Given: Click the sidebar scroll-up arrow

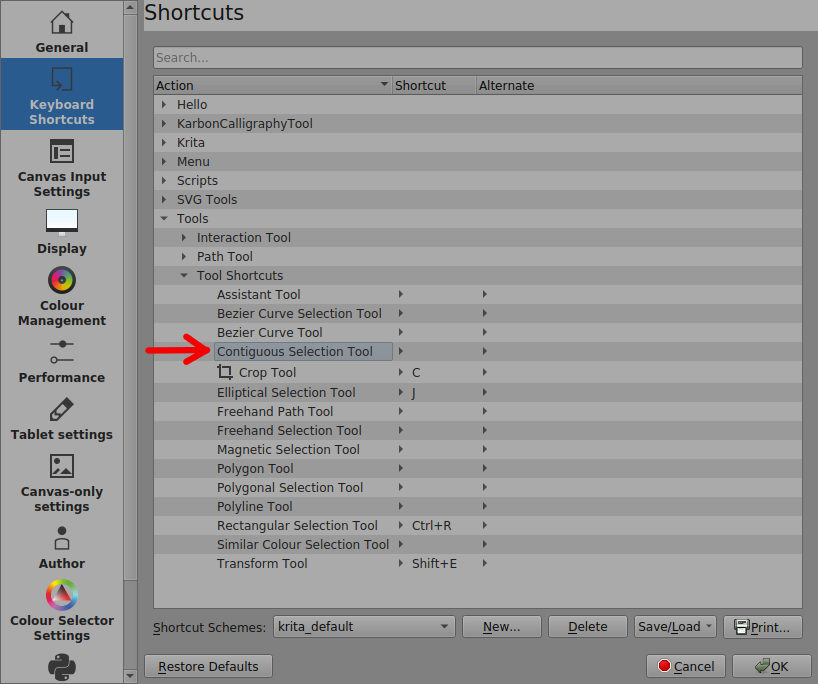Looking at the screenshot, I should tap(130, 7).
